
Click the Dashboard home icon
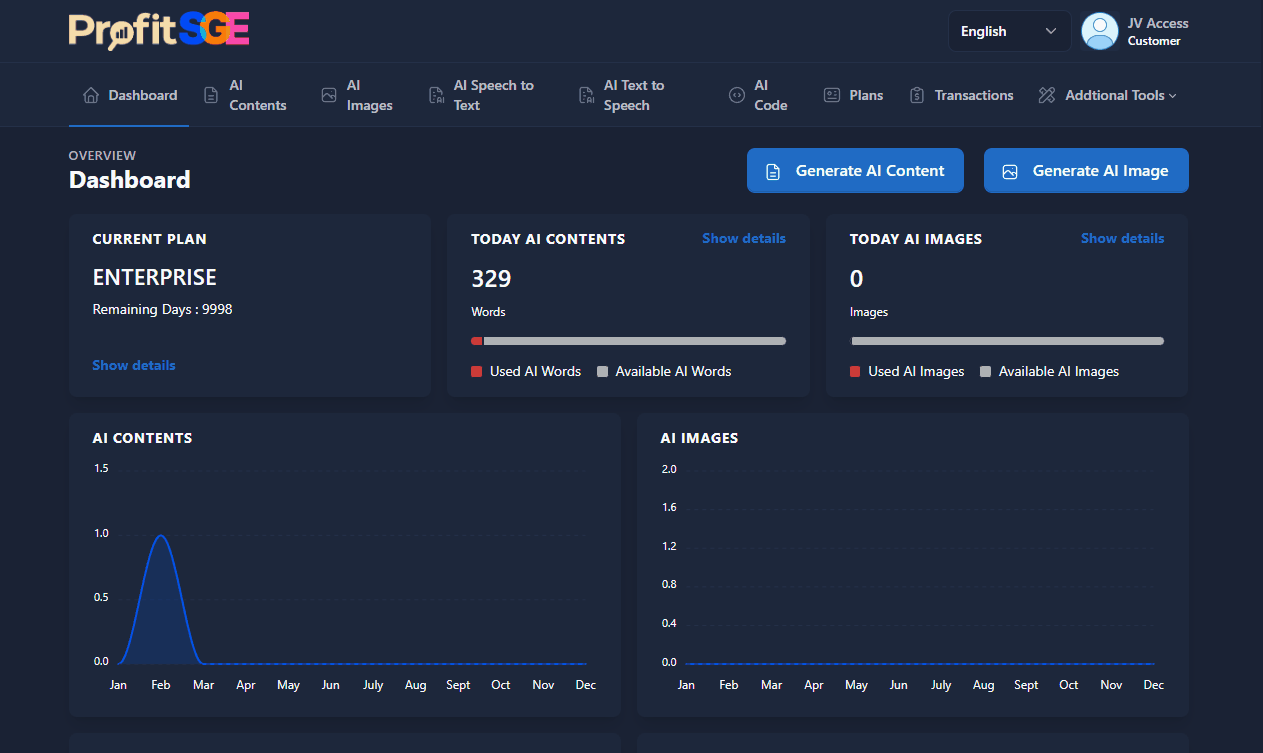pyautogui.click(x=91, y=95)
